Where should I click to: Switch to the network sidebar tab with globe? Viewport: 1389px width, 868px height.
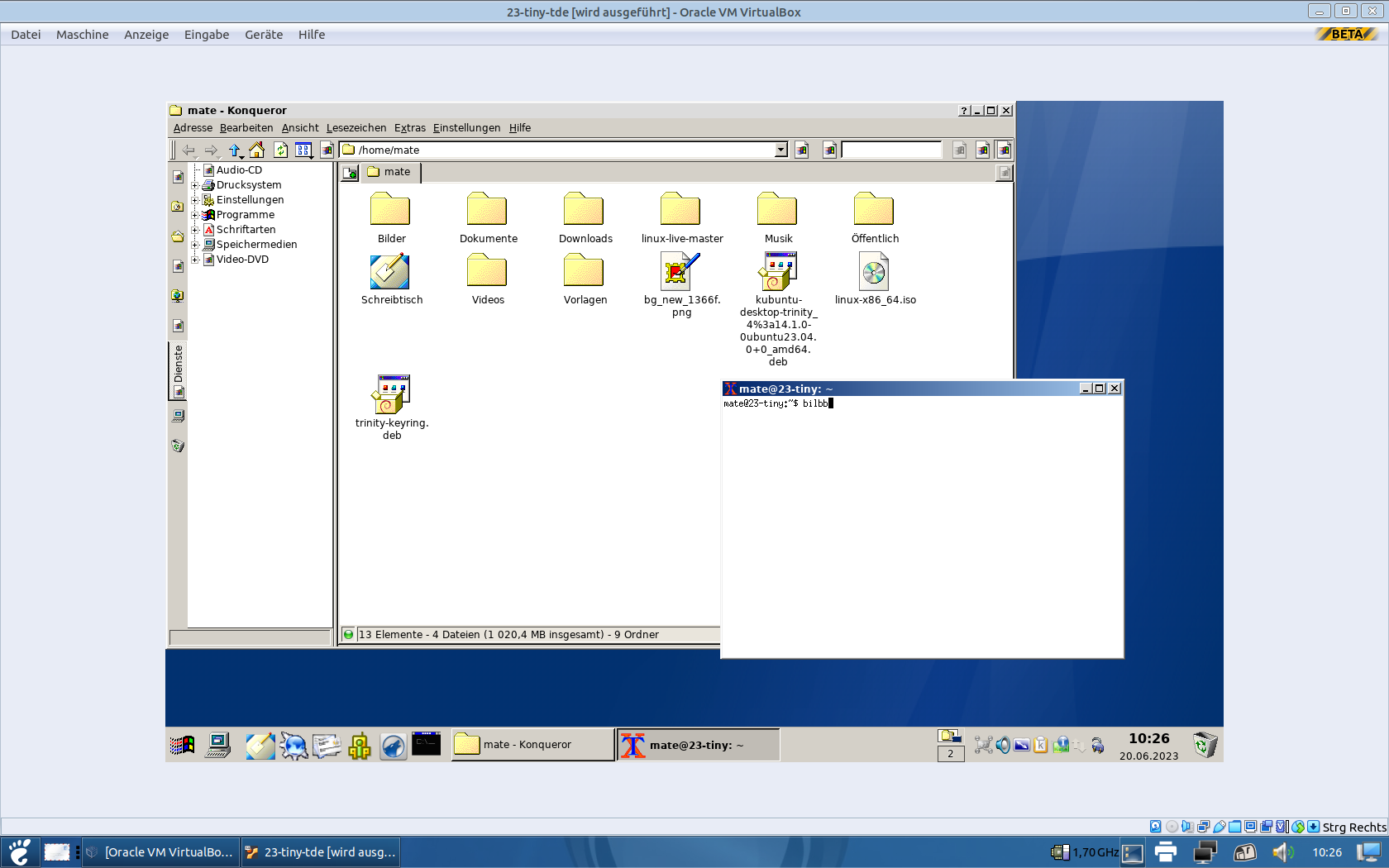pyautogui.click(x=178, y=296)
